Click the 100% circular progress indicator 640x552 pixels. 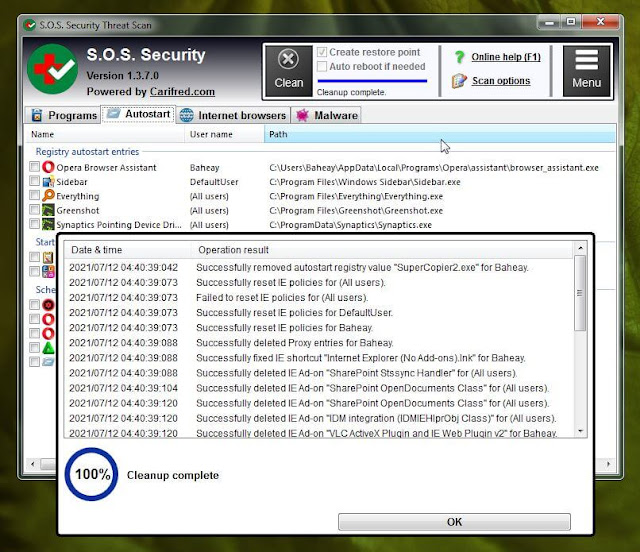pyautogui.click(x=91, y=474)
